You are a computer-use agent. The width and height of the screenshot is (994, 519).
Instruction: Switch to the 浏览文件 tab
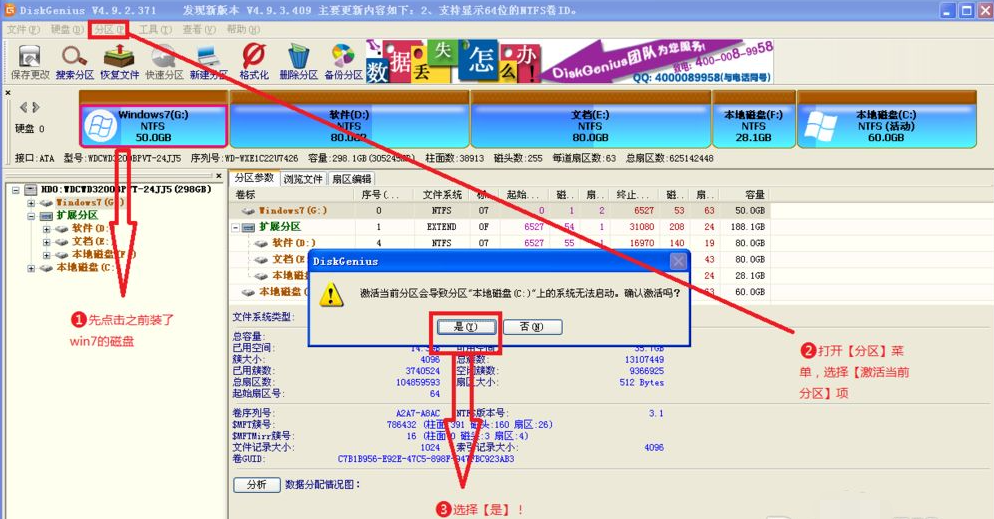tap(303, 179)
